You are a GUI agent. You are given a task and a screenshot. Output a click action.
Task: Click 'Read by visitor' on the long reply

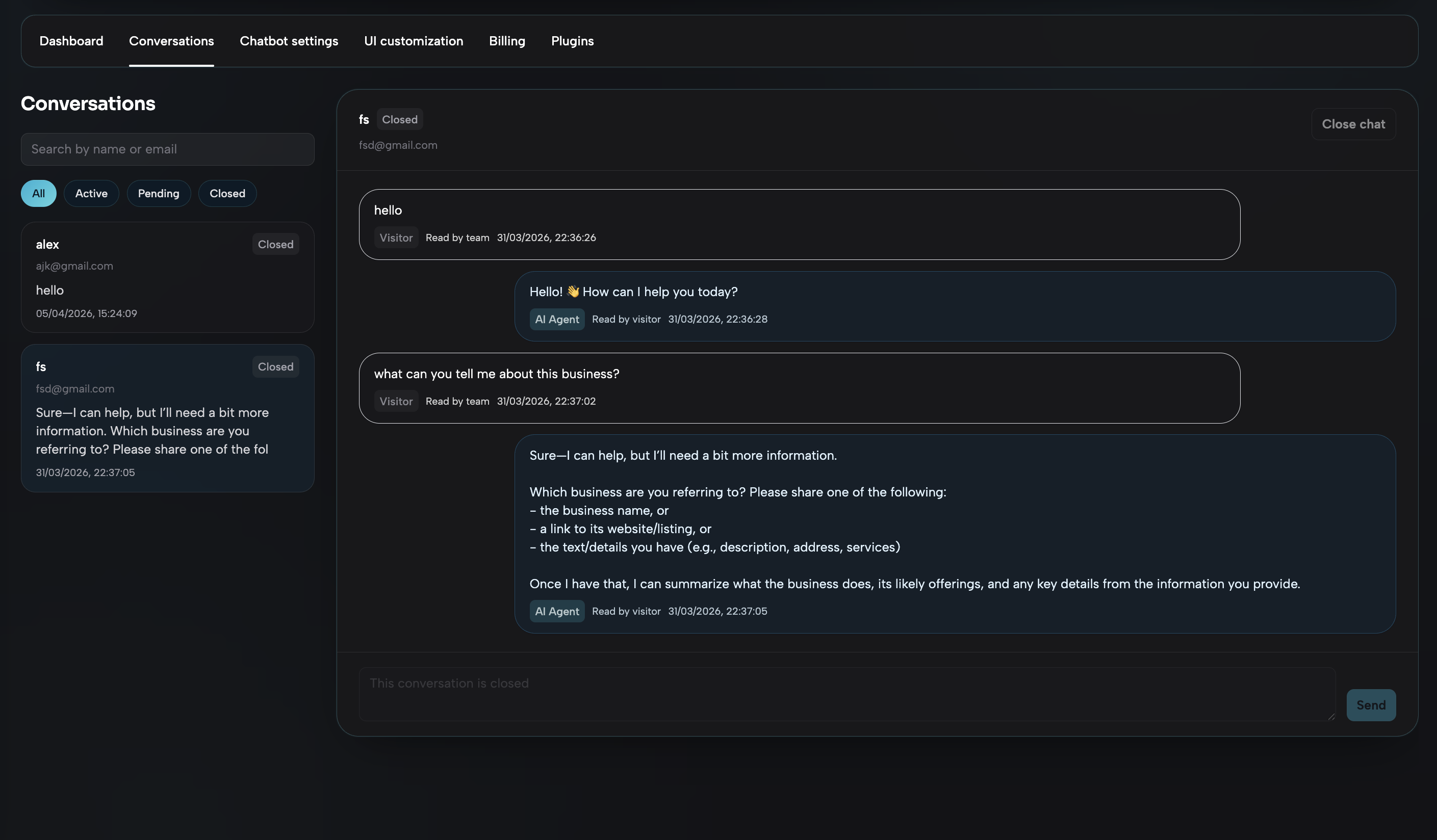pos(626,611)
